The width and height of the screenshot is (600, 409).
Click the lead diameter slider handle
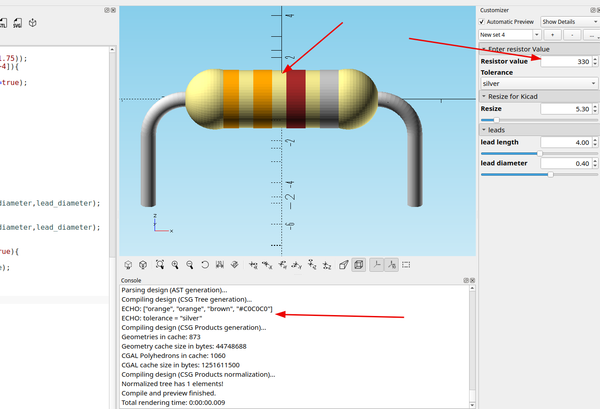coord(550,174)
